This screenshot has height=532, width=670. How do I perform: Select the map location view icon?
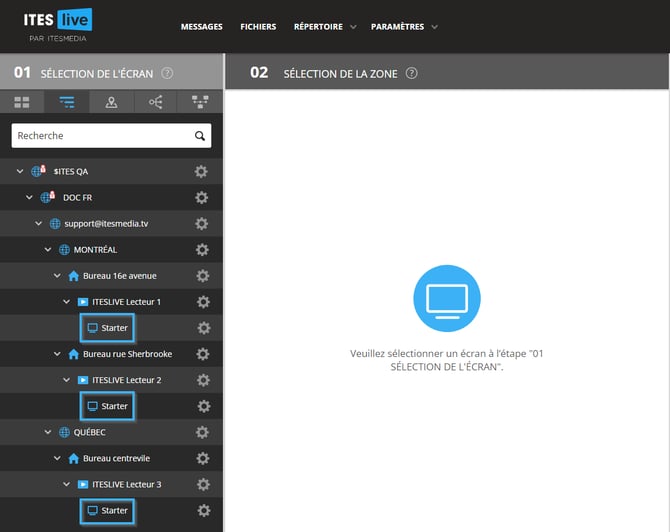coord(111,102)
